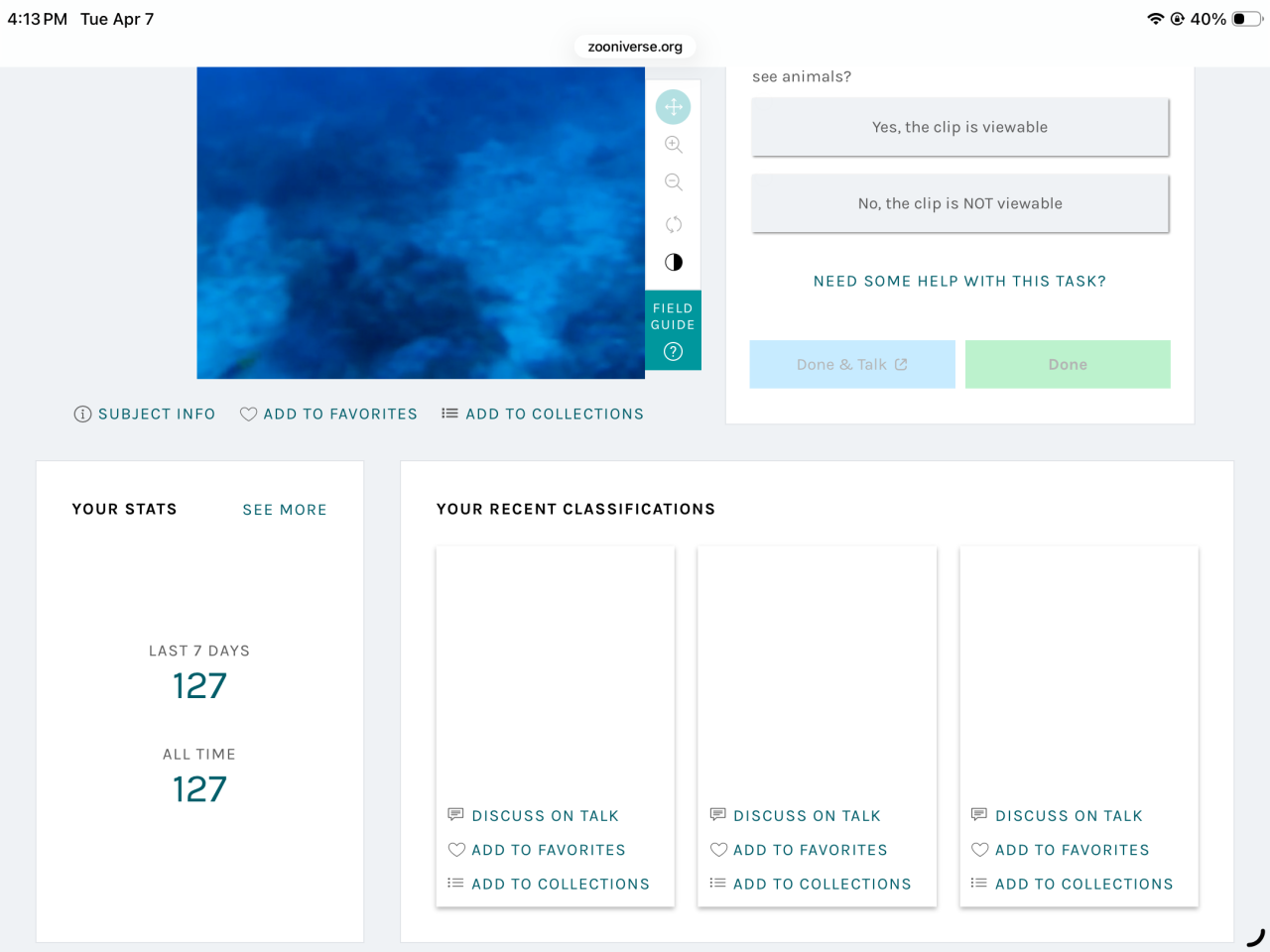Select No, the clip is NOT viewable
Image resolution: width=1270 pixels, height=952 pixels.
[960, 203]
